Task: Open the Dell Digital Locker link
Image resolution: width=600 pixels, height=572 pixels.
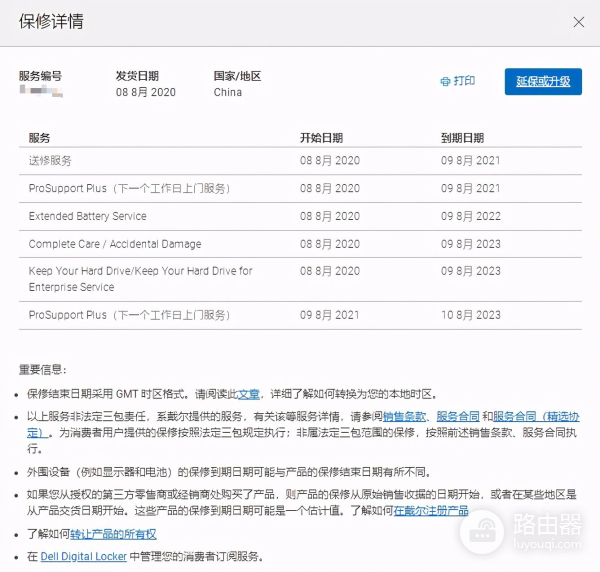Action: click(x=83, y=557)
